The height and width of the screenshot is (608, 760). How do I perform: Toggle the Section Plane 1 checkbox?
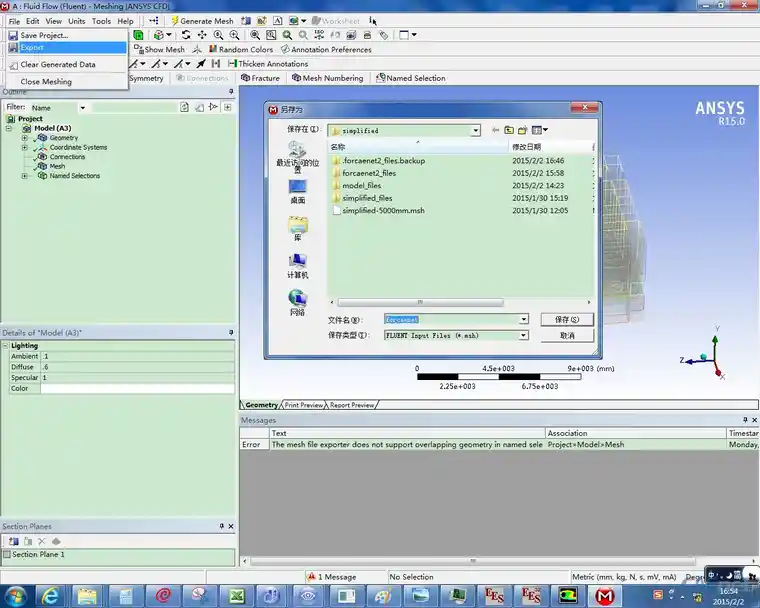point(7,554)
